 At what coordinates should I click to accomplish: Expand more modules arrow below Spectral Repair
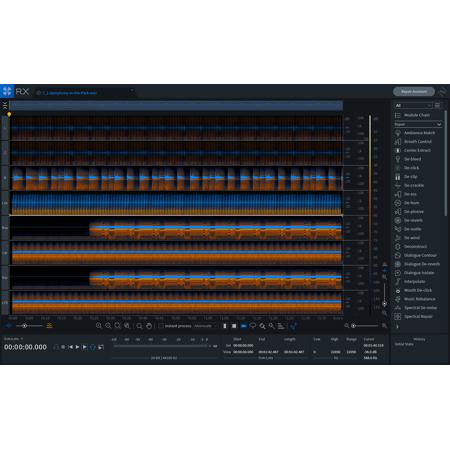click(x=397, y=326)
